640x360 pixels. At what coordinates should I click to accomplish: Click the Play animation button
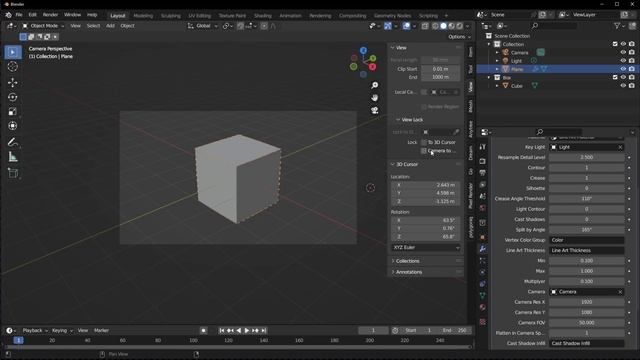[247, 330]
